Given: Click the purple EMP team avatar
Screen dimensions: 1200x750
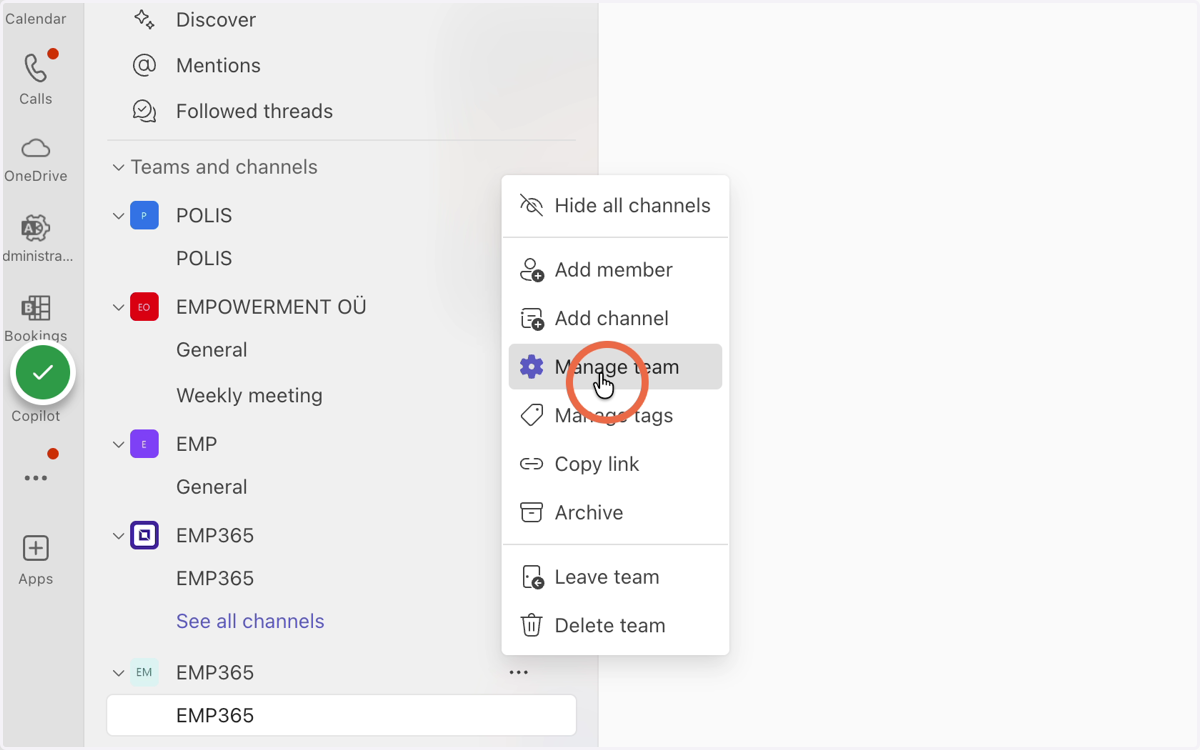Looking at the screenshot, I should pyautogui.click(x=144, y=444).
